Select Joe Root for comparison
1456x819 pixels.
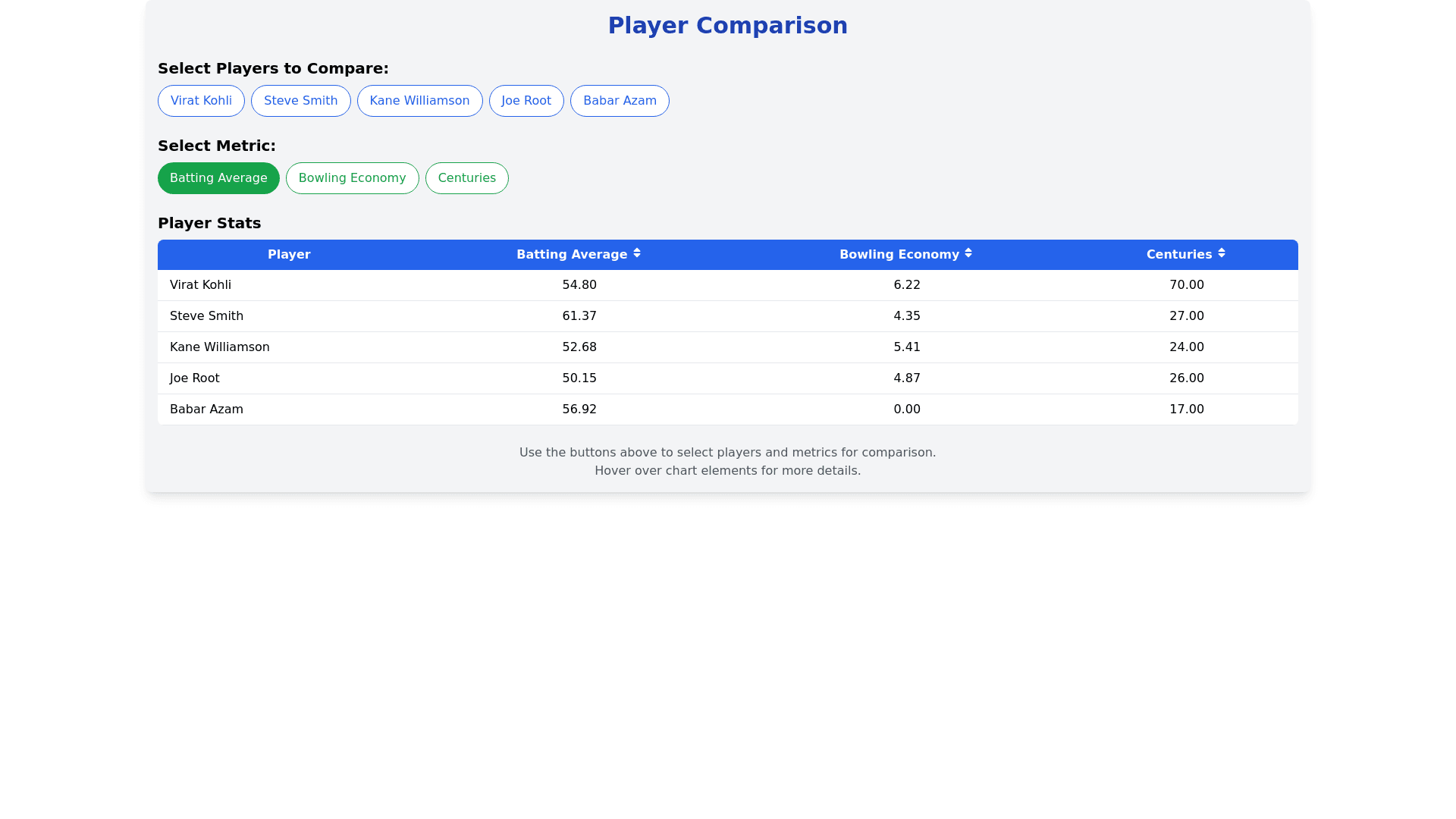(x=526, y=101)
